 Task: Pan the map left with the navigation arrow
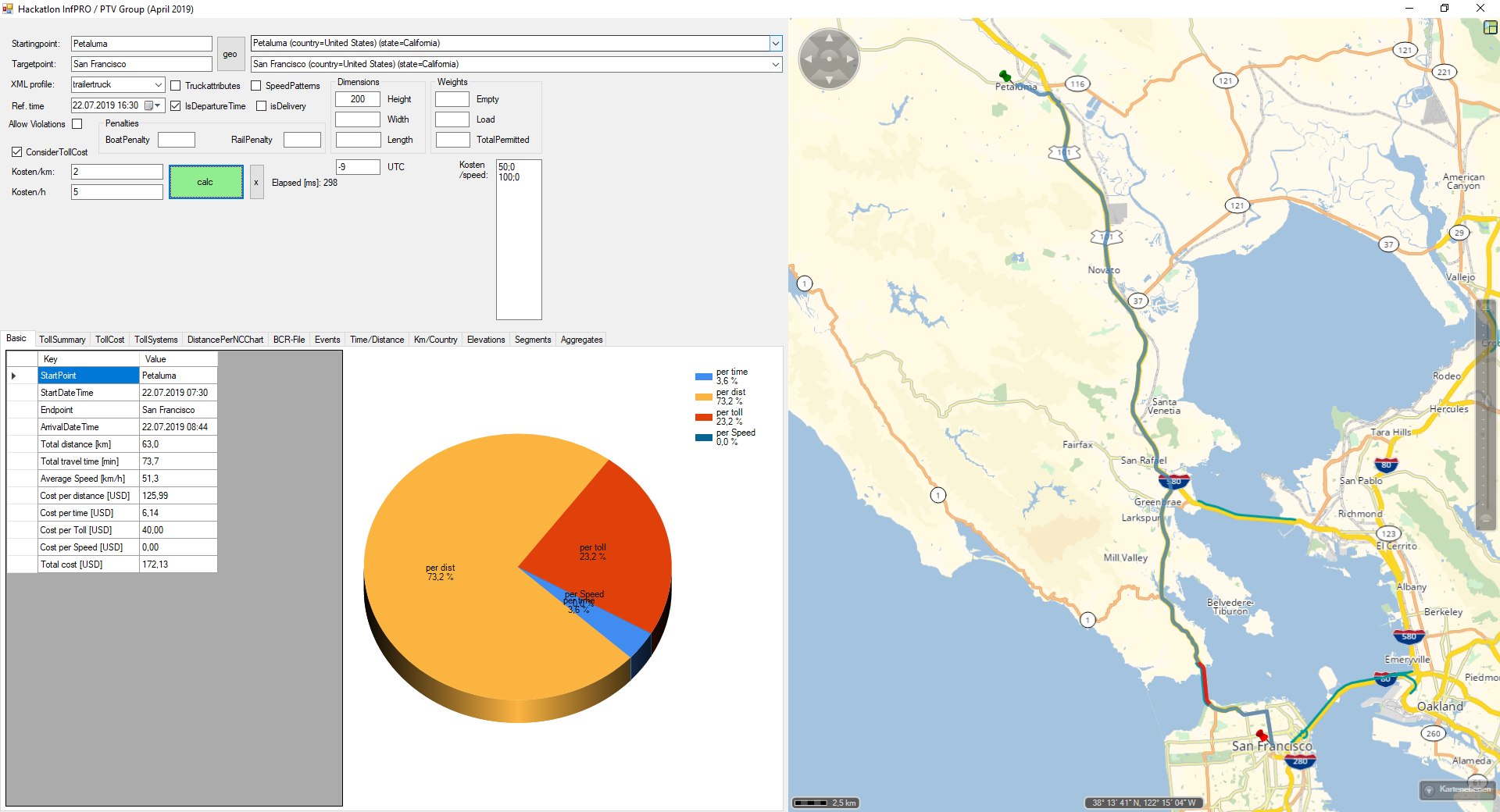click(x=809, y=59)
